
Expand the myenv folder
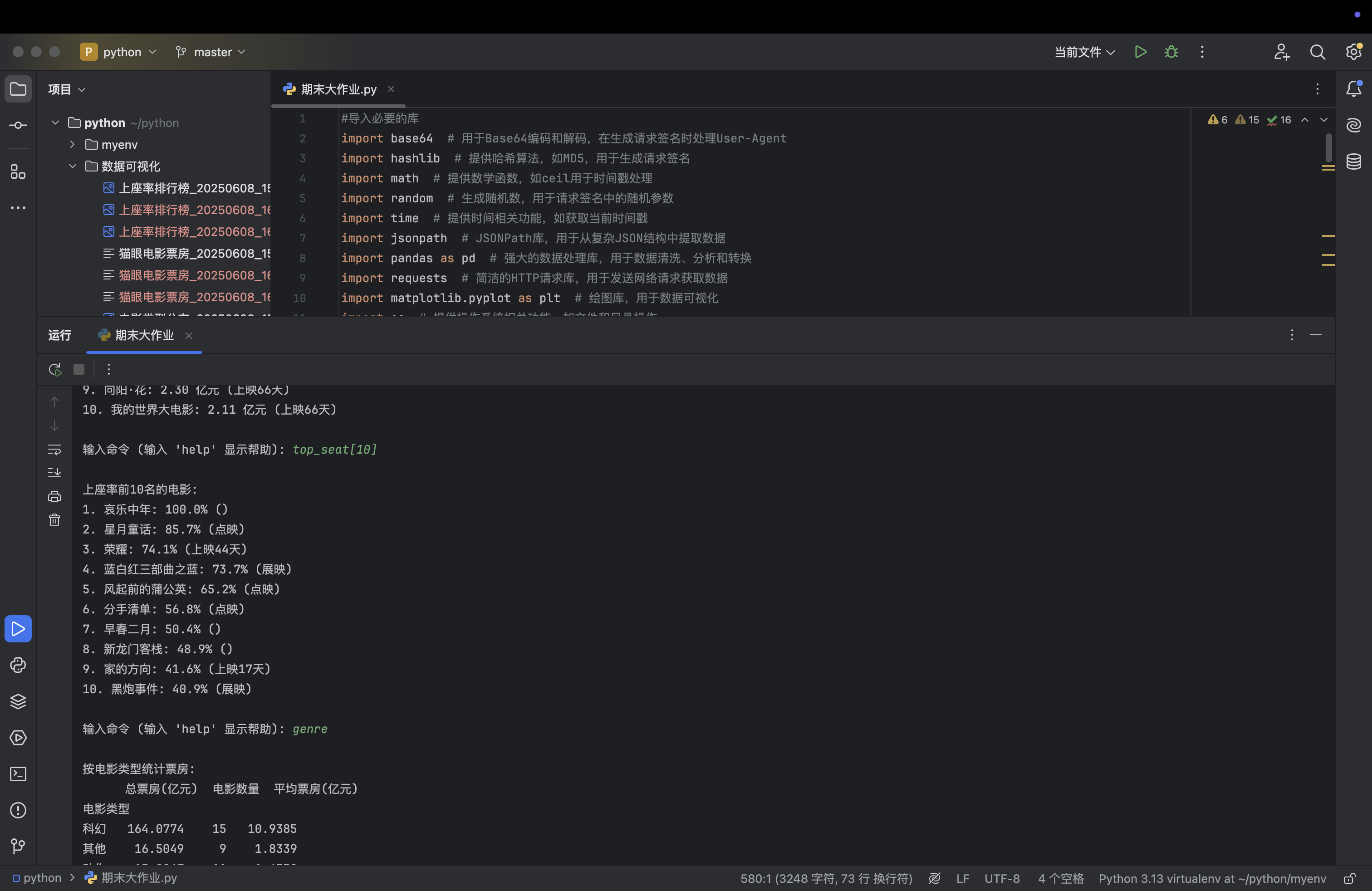[72, 144]
